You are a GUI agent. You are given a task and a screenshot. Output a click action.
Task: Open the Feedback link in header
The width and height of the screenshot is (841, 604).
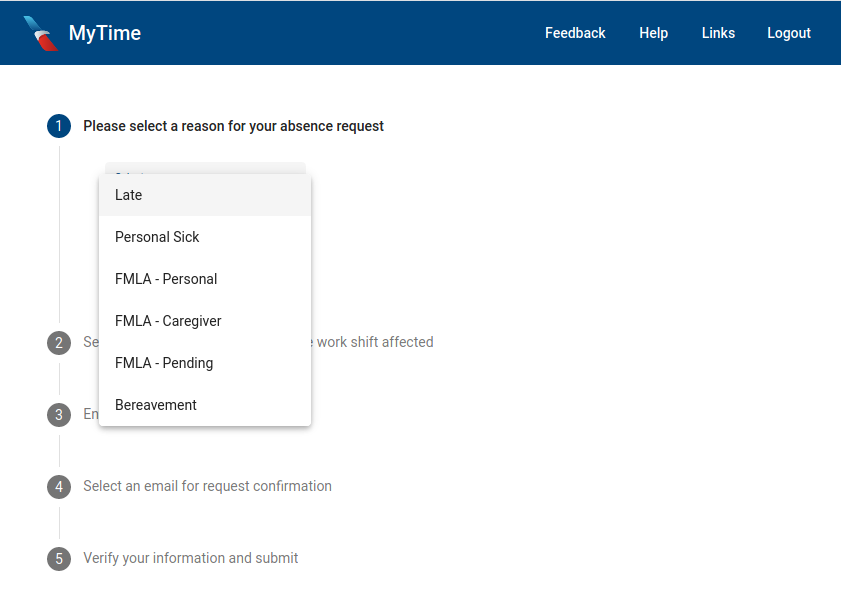point(575,33)
